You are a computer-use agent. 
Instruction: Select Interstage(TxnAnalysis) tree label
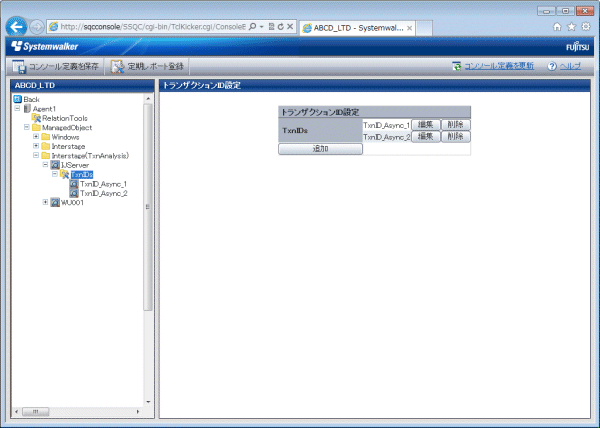pos(90,156)
